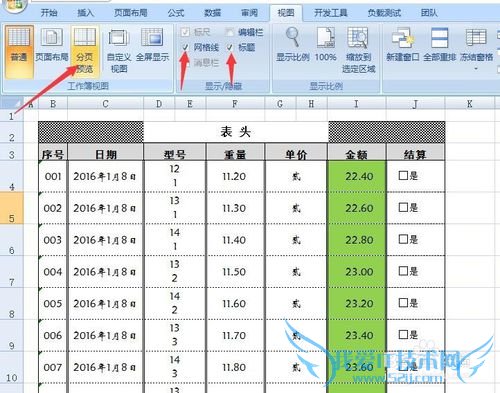
Task: Select column K header
Action: [470, 104]
